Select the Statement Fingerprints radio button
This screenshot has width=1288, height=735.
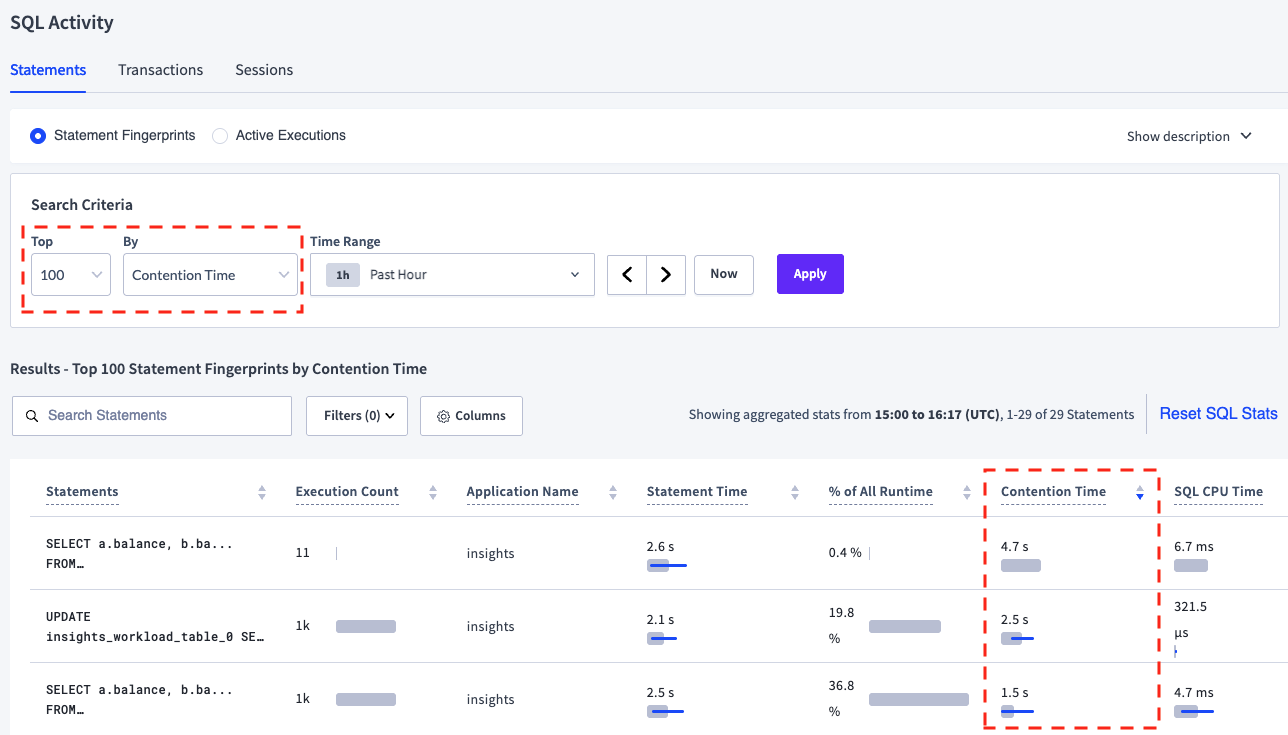point(37,135)
